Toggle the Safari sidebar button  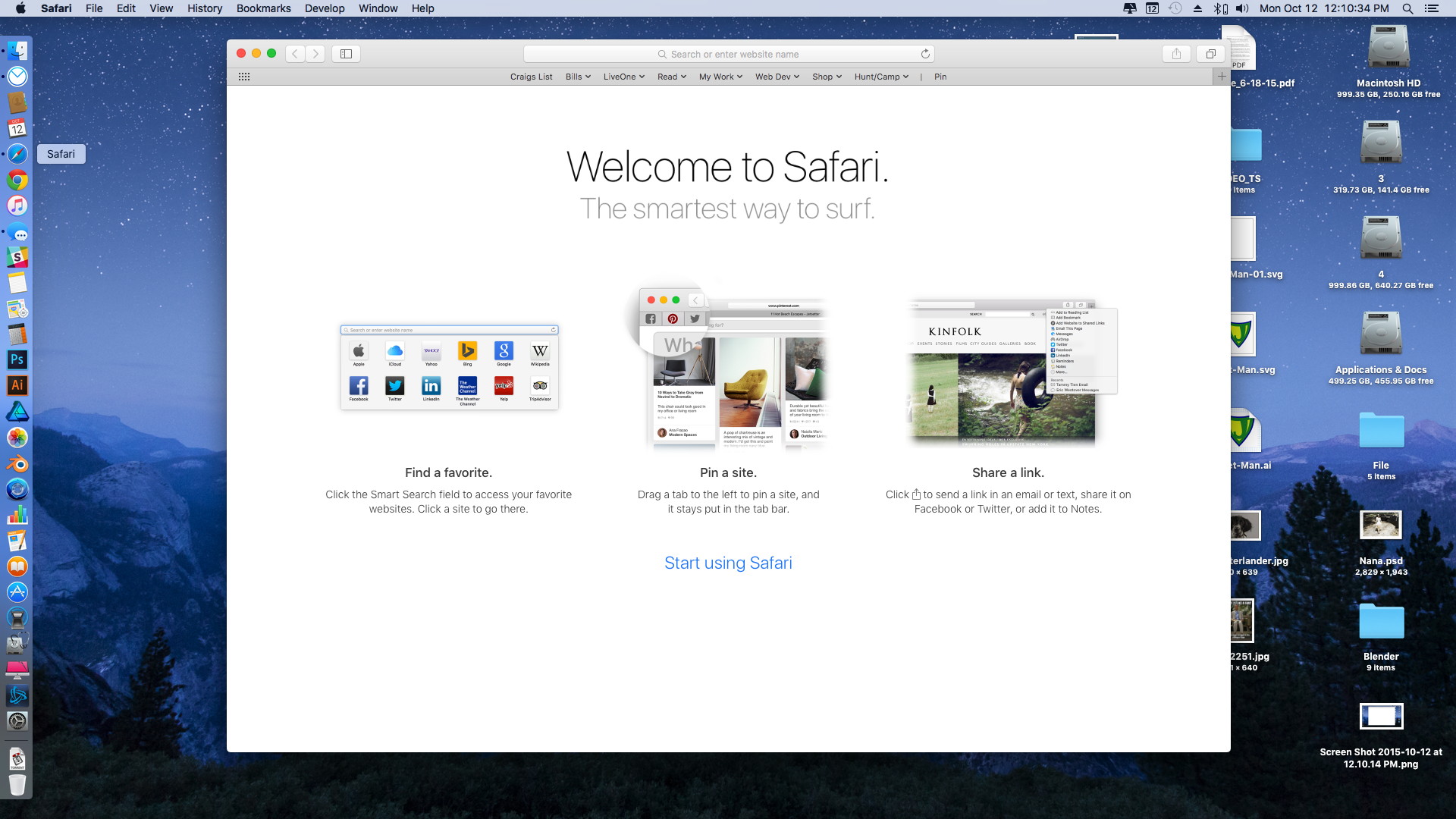pyautogui.click(x=346, y=54)
